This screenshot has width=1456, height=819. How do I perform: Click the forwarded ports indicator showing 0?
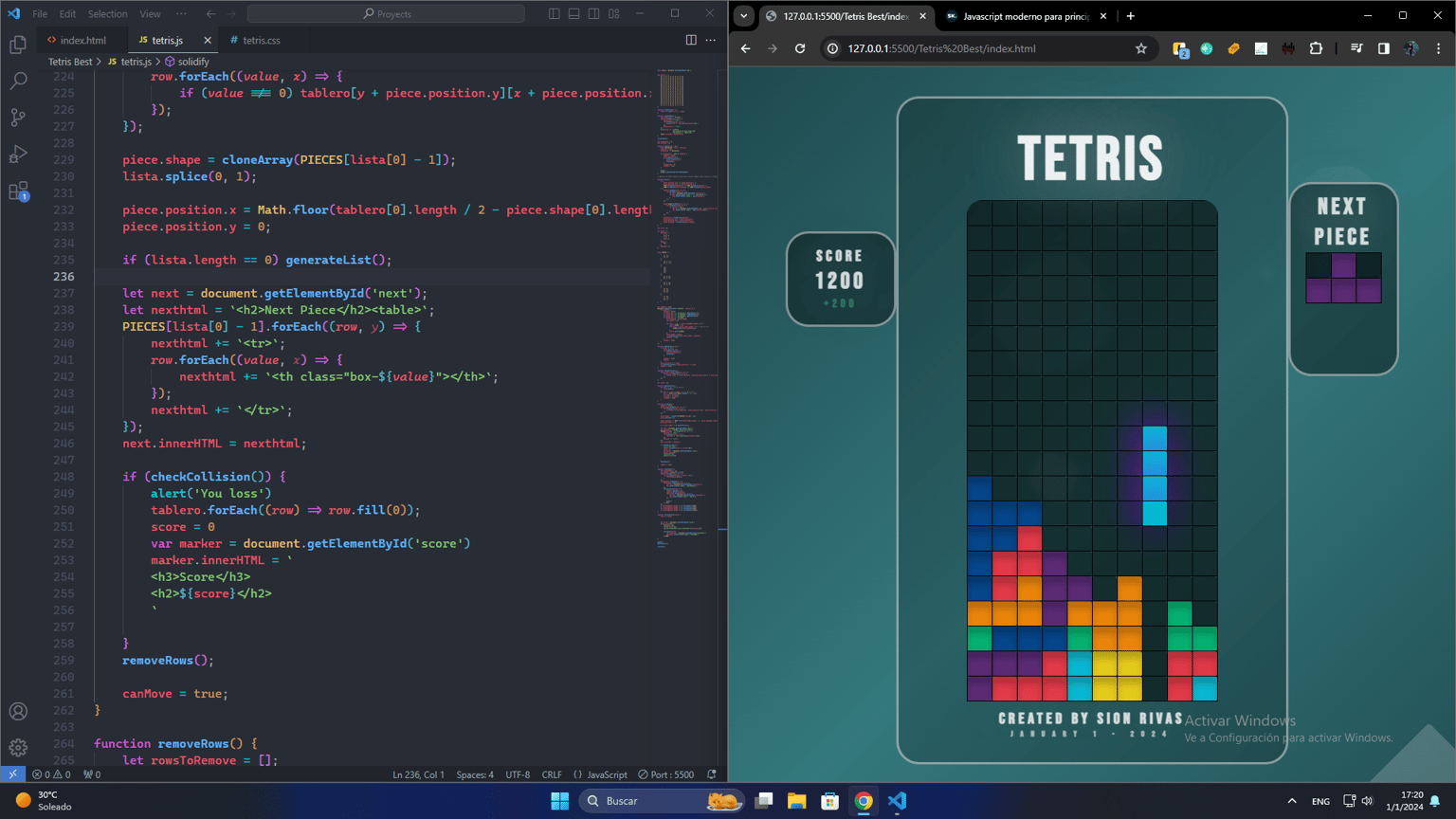tap(92, 774)
